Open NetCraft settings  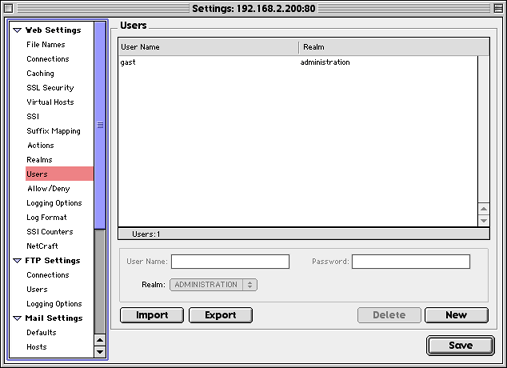42,246
